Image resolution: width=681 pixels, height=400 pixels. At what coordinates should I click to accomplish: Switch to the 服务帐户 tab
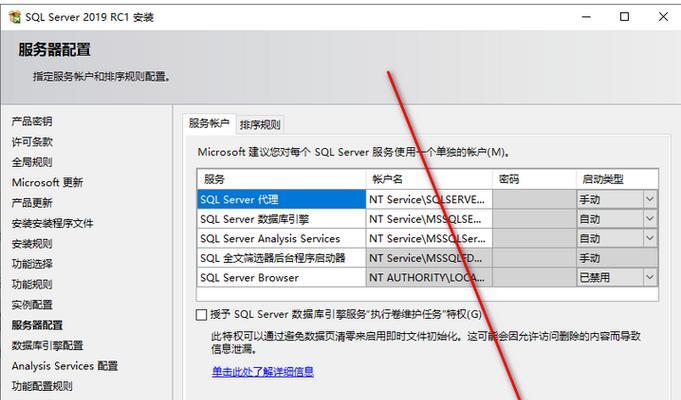coord(209,123)
